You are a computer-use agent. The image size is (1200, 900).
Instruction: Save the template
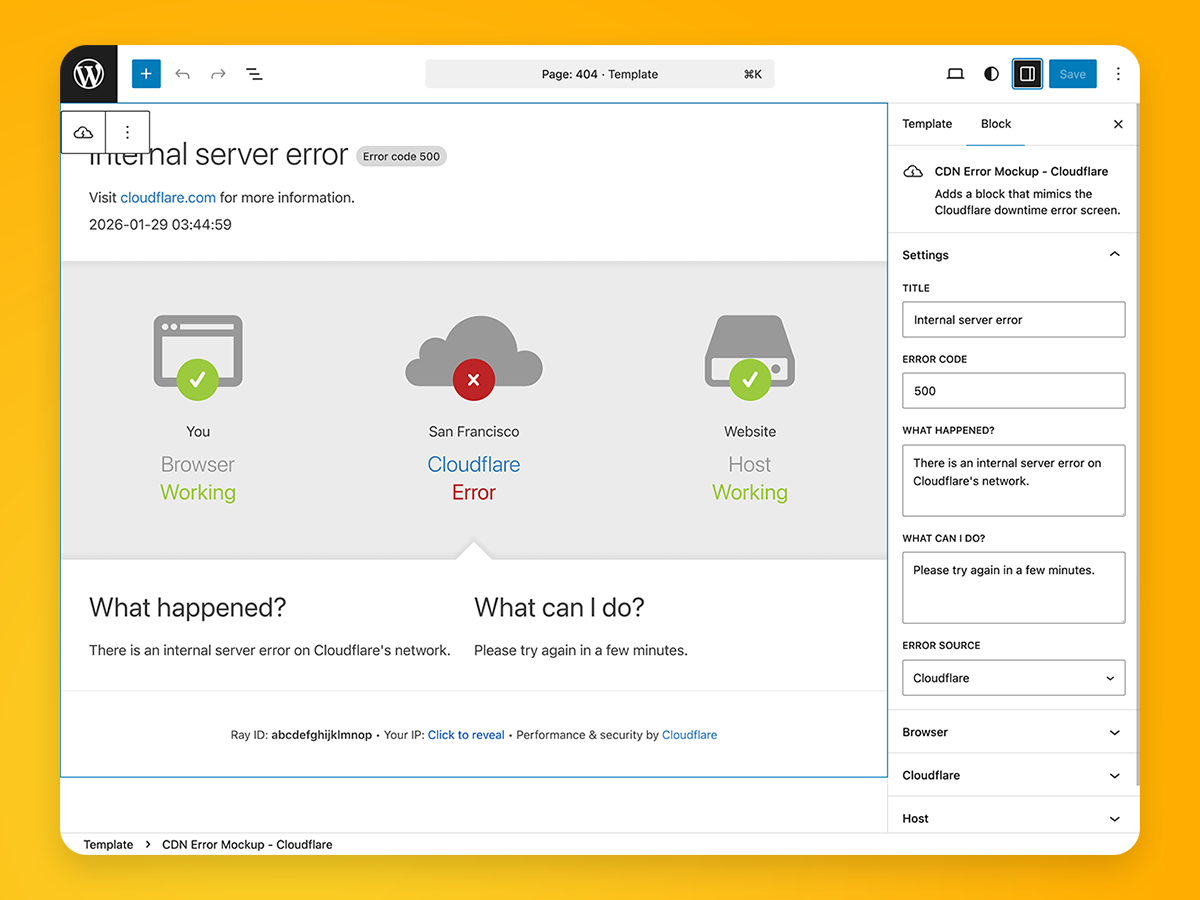coord(1072,74)
